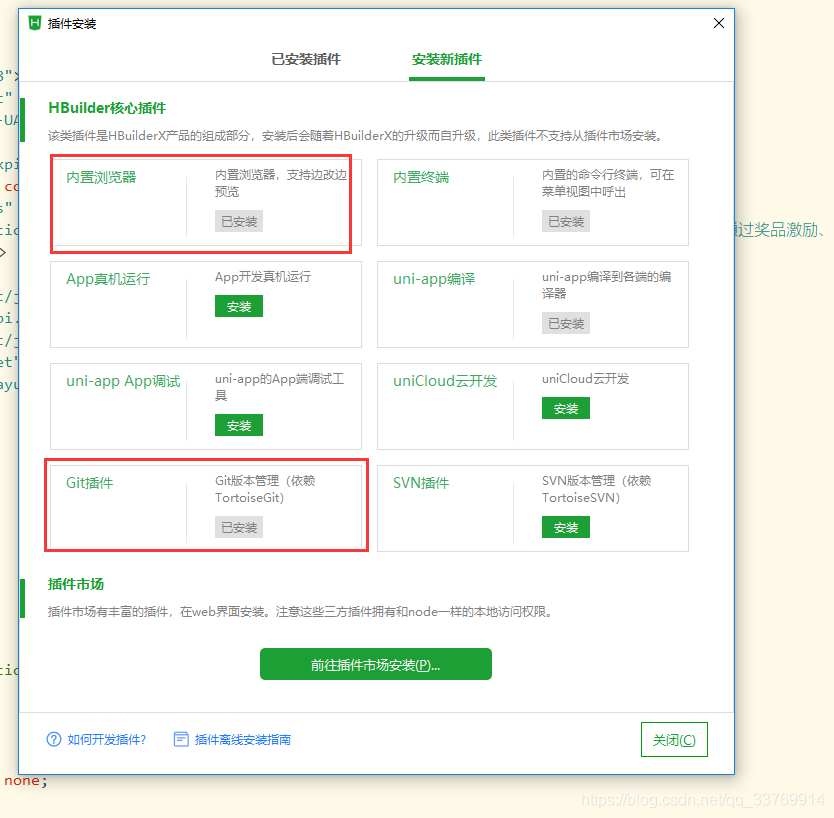Viewport: 834px width, 818px height.
Task: Select the 内置终端 plugin title
Action: click(421, 177)
